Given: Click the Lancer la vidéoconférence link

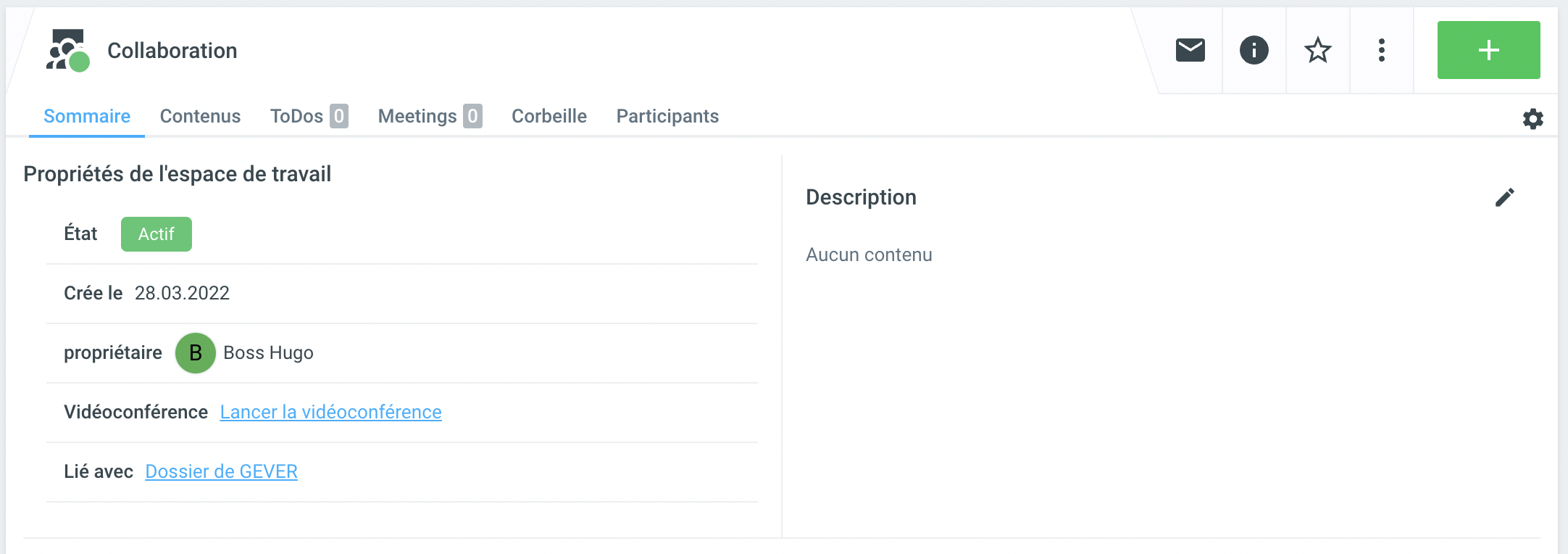Looking at the screenshot, I should 330,412.
